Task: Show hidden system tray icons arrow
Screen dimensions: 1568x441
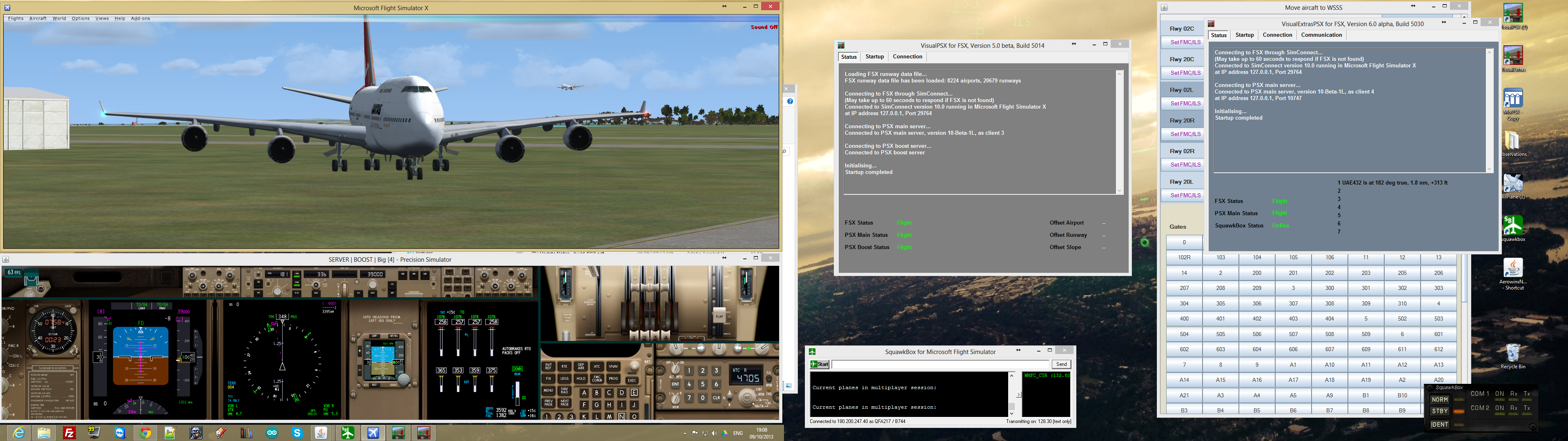Action: coord(686,434)
